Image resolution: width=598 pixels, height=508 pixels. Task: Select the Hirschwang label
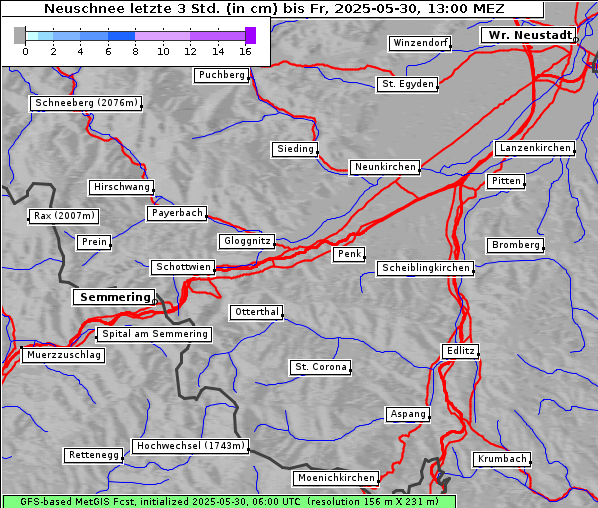click(121, 187)
